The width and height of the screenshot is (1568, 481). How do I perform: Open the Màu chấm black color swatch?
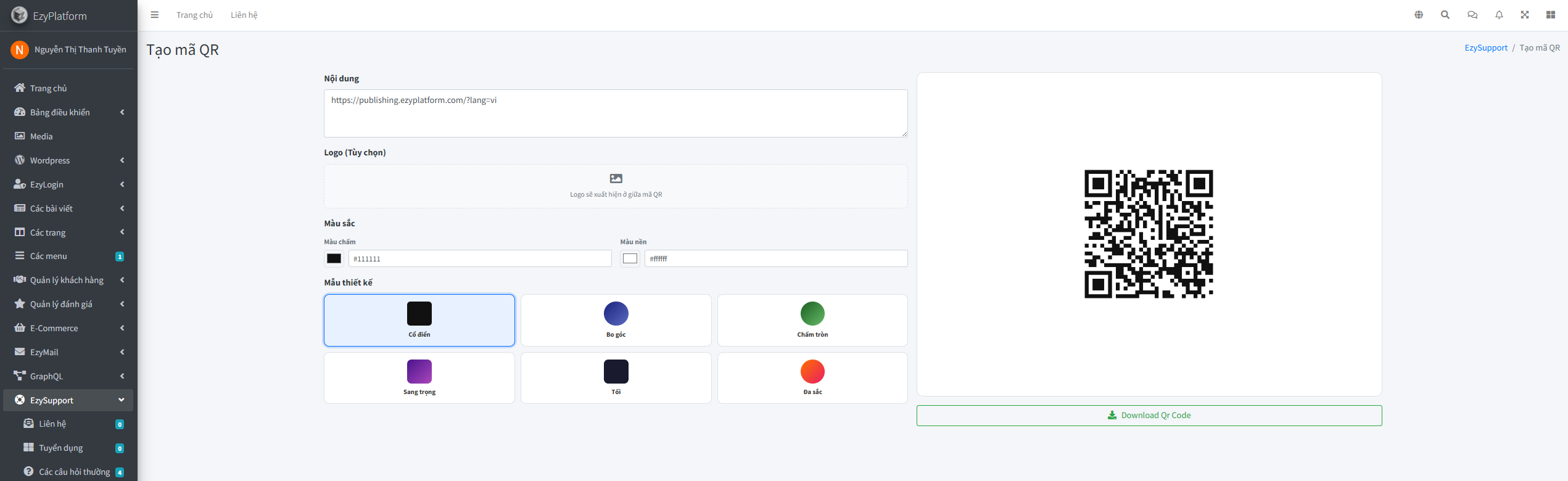(x=334, y=258)
